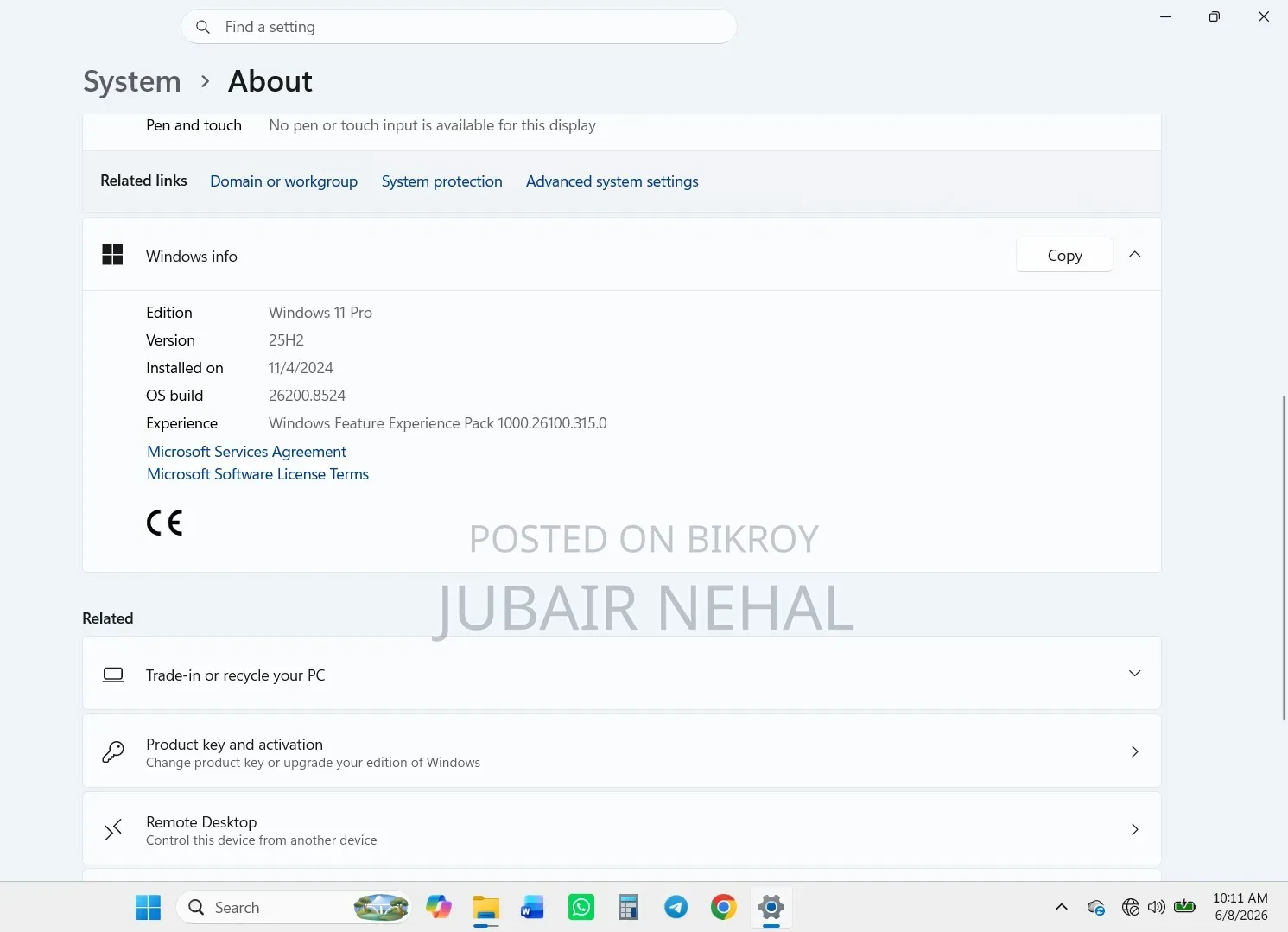Click the laptop icon for Trade-in or recycle
The image size is (1288, 932).
(113, 675)
